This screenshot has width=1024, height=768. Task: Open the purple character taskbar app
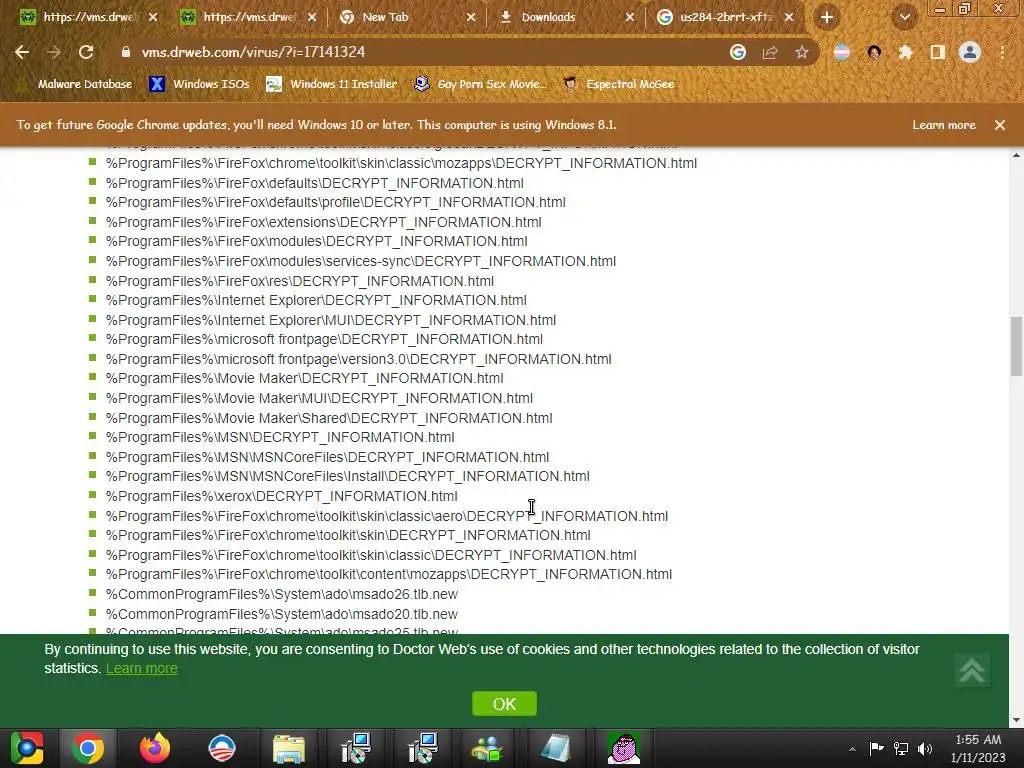pos(624,748)
